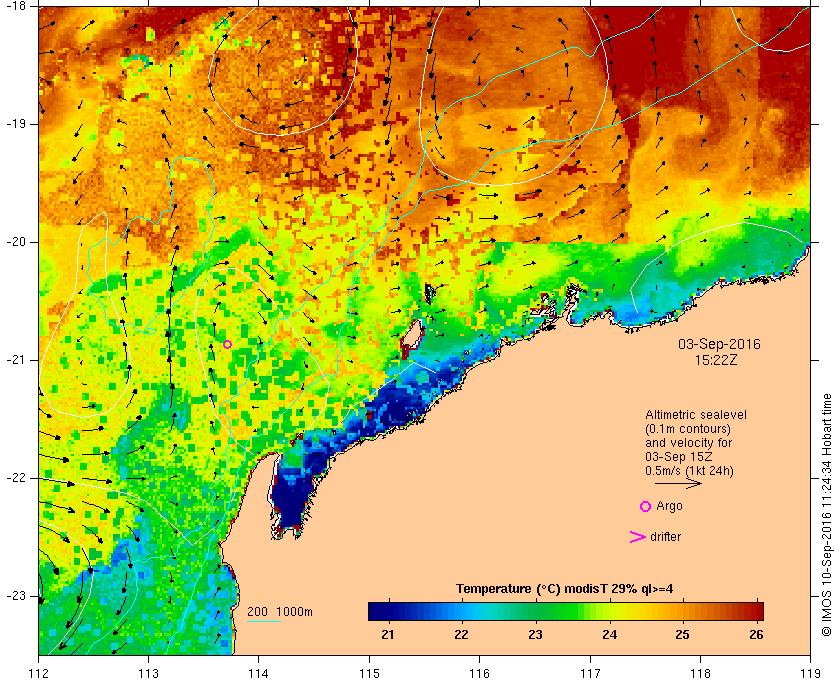Click the text 'Altimetric sealevel'
This screenshot has height=680, width=840.
tap(695, 415)
